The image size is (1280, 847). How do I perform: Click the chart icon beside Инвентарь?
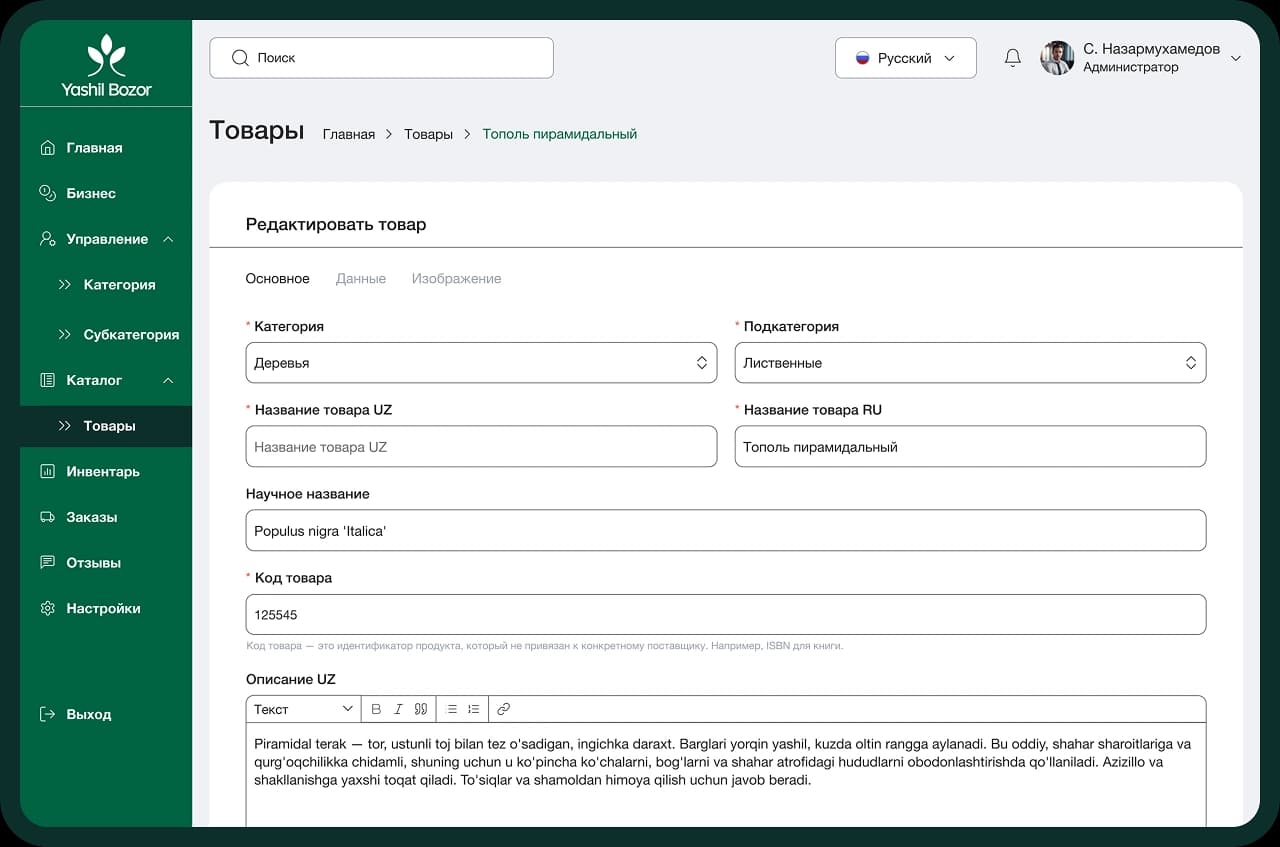[47, 471]
